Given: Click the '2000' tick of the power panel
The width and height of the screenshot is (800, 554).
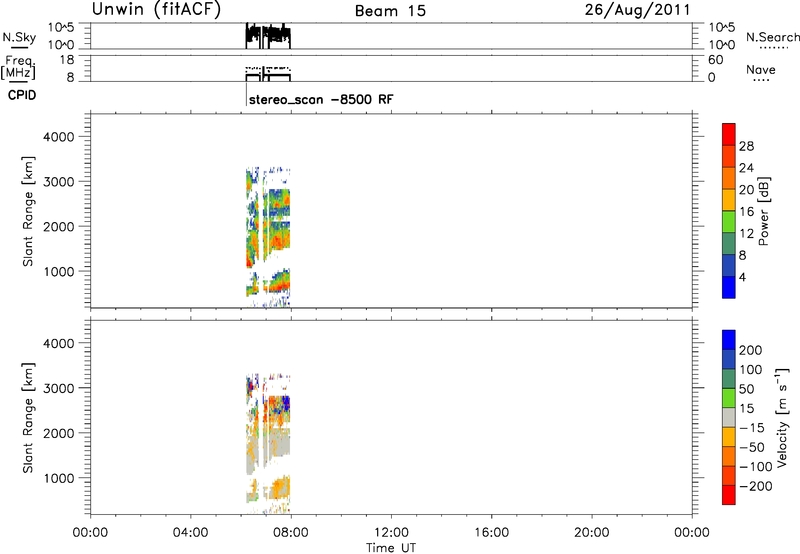Looking at the screenshot, I should 58,226.
